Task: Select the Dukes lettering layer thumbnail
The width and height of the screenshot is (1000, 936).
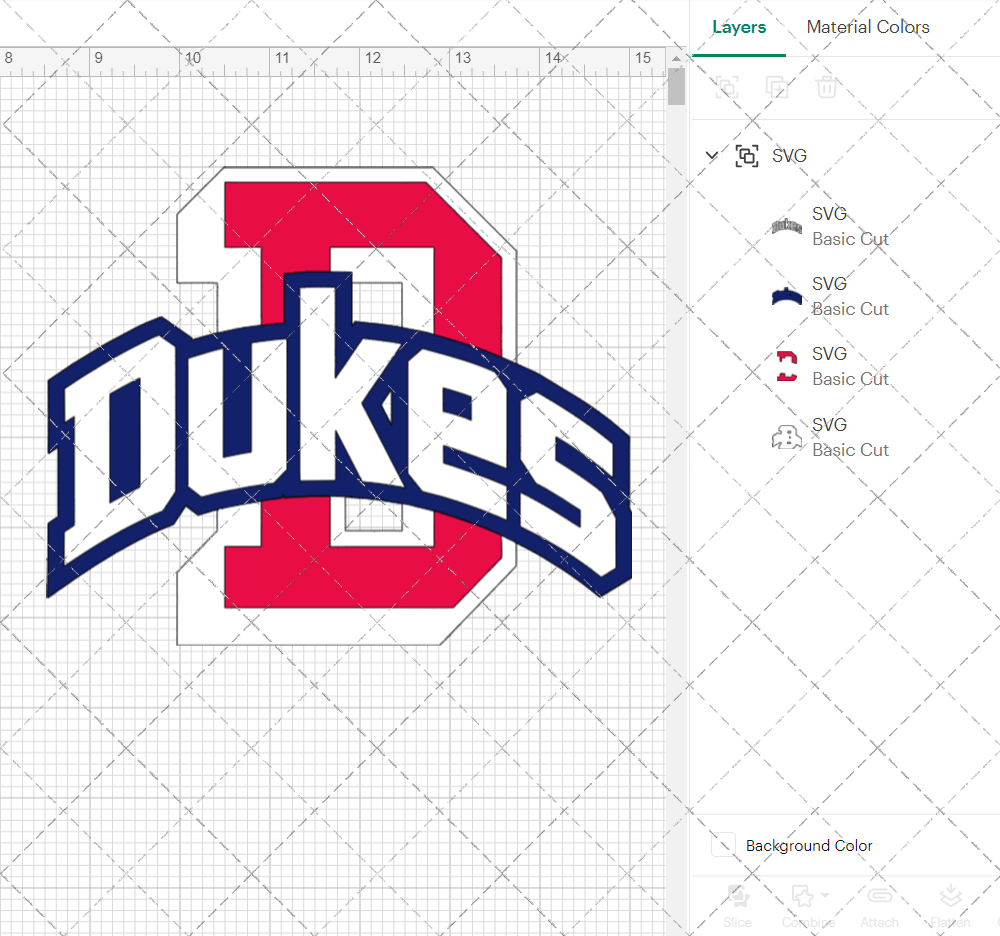Action: click(x=786, y=226)
